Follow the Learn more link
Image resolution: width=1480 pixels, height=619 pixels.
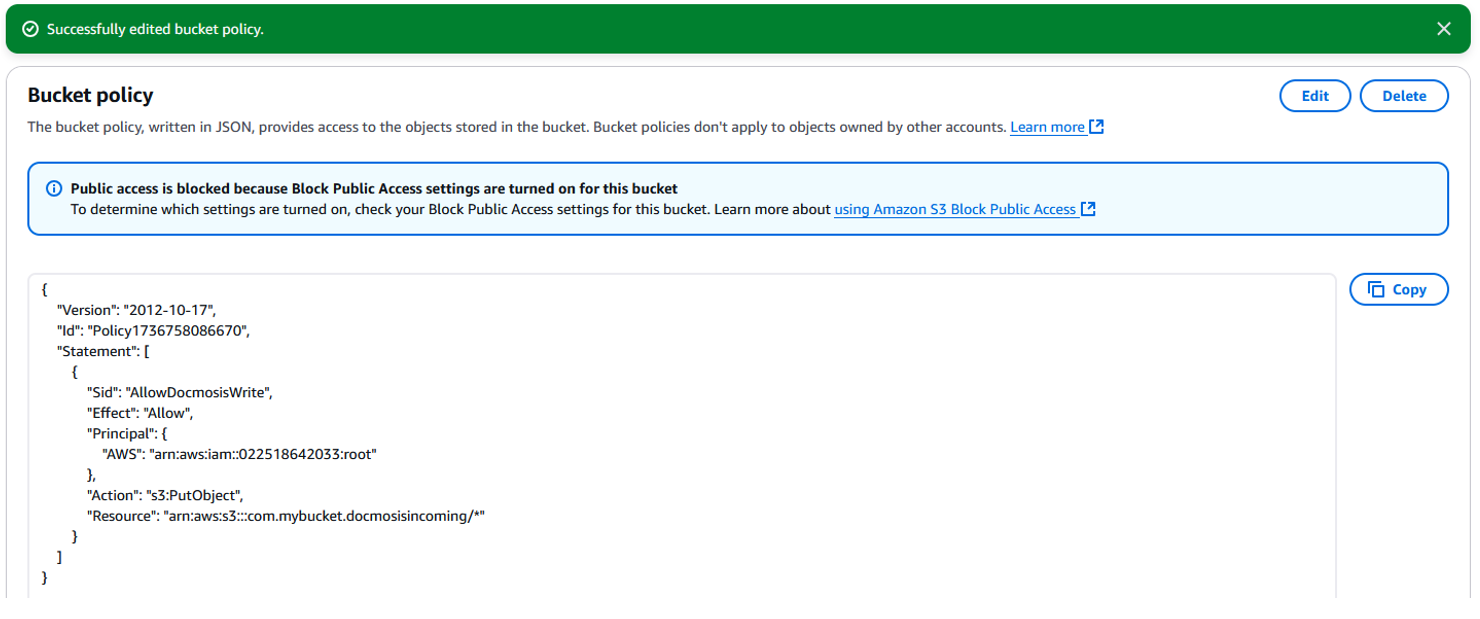1046,127
